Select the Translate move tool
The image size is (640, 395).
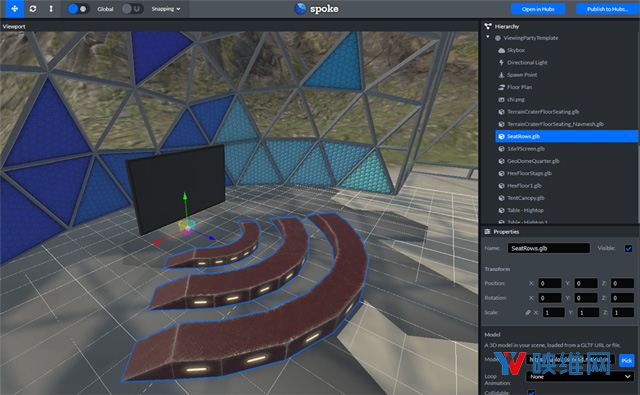click(x=15, y=9)
